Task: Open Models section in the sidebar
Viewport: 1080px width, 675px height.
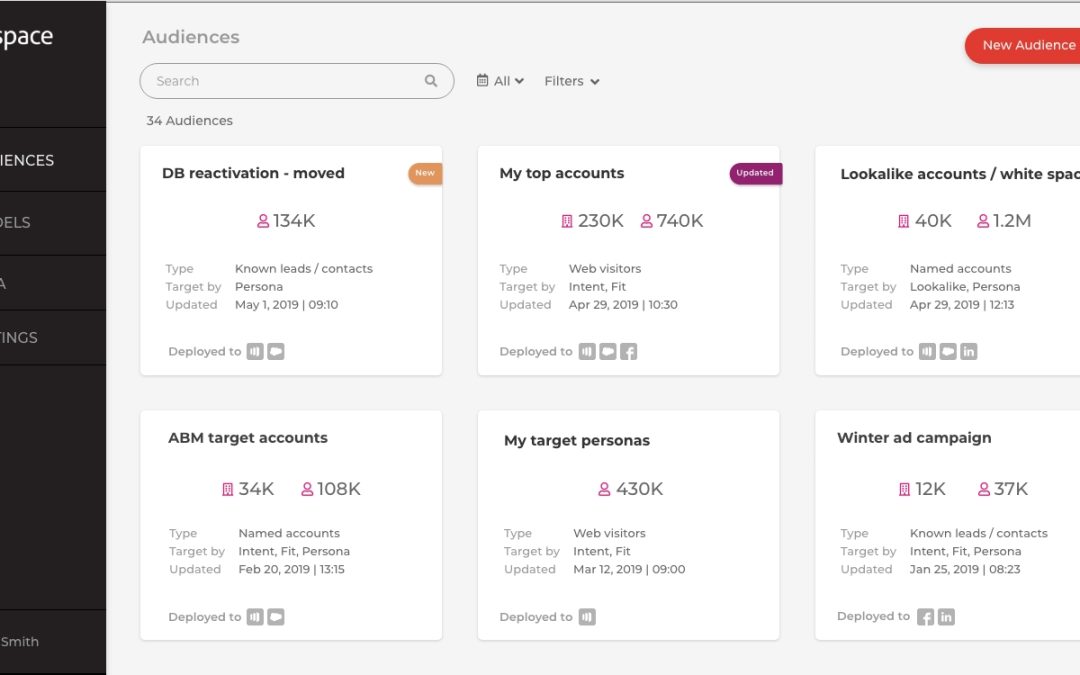Action: (53, 222)
